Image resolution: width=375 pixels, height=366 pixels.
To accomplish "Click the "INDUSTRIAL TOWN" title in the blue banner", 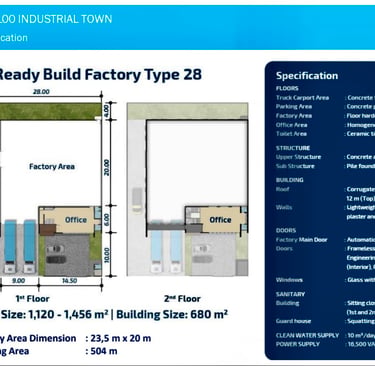I will point(65,19).
